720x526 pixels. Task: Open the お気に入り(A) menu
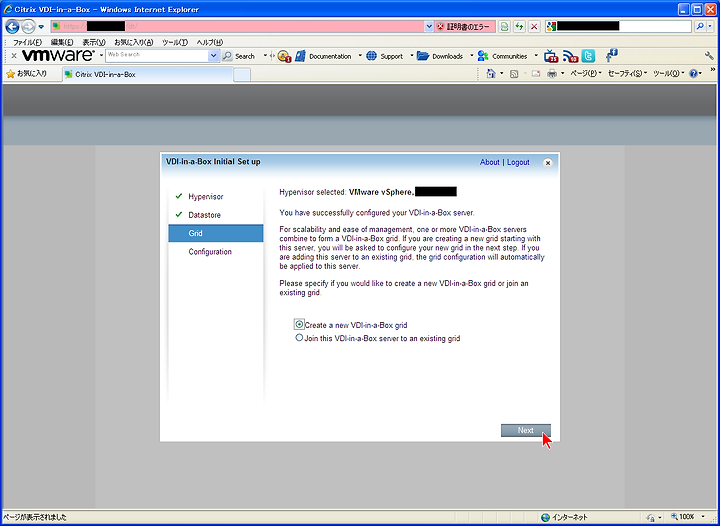click(134, 42)
